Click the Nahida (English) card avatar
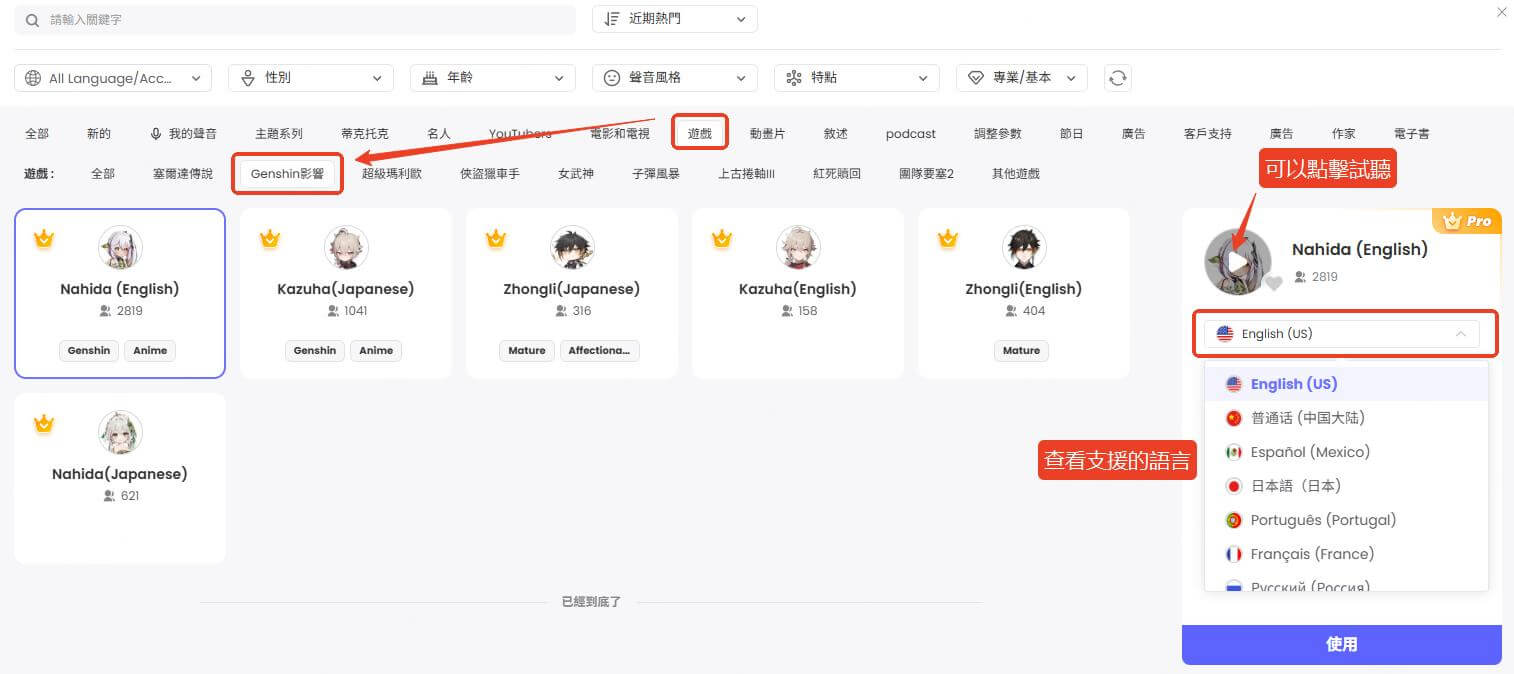Screen dimensions: 1514x674 point(120,248)
